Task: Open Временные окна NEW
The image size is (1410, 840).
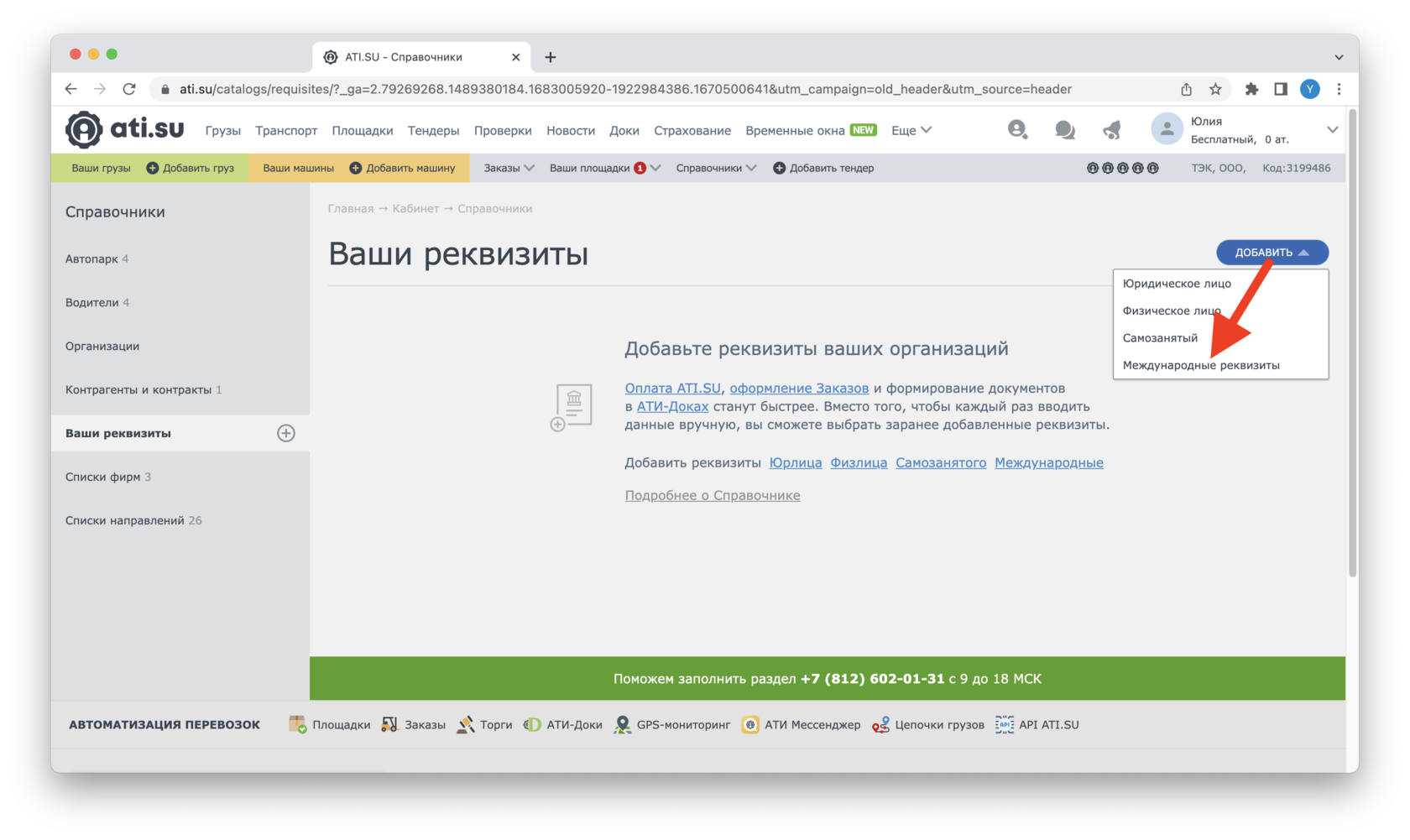Action: click(x=811, y=131)
